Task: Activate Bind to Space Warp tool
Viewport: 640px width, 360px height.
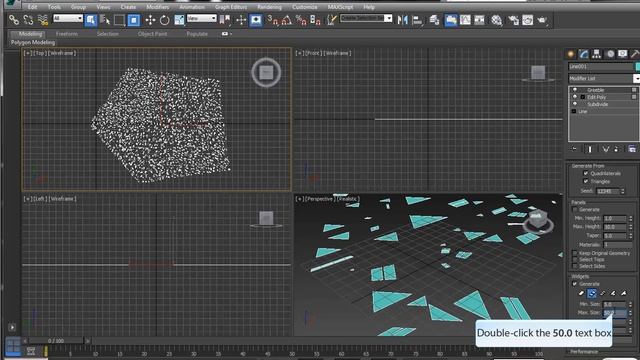Action: tap(43, 20)
